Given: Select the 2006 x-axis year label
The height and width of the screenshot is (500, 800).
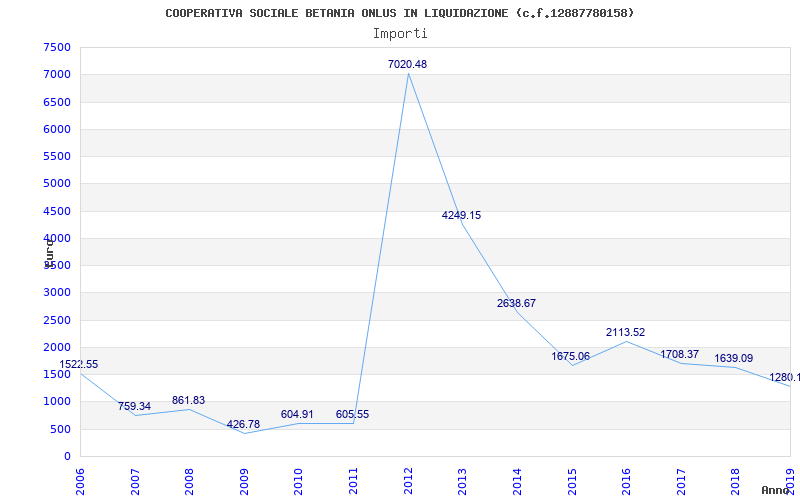Looking at the screenshot, I should pos(81,479).
